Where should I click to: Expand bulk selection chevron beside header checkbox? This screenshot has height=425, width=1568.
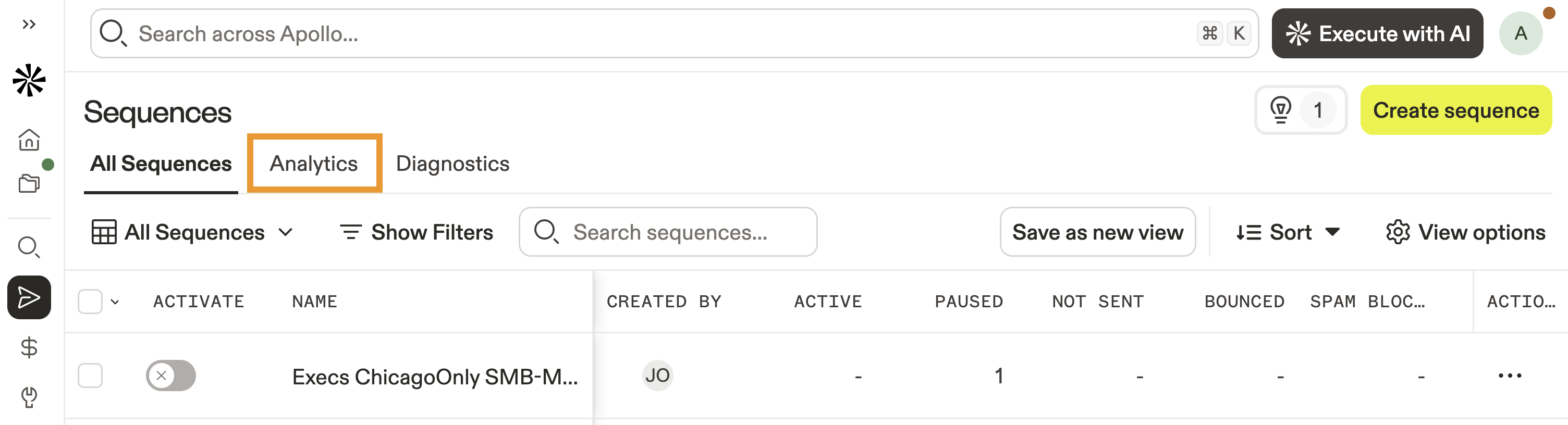(x=115, y=302)
